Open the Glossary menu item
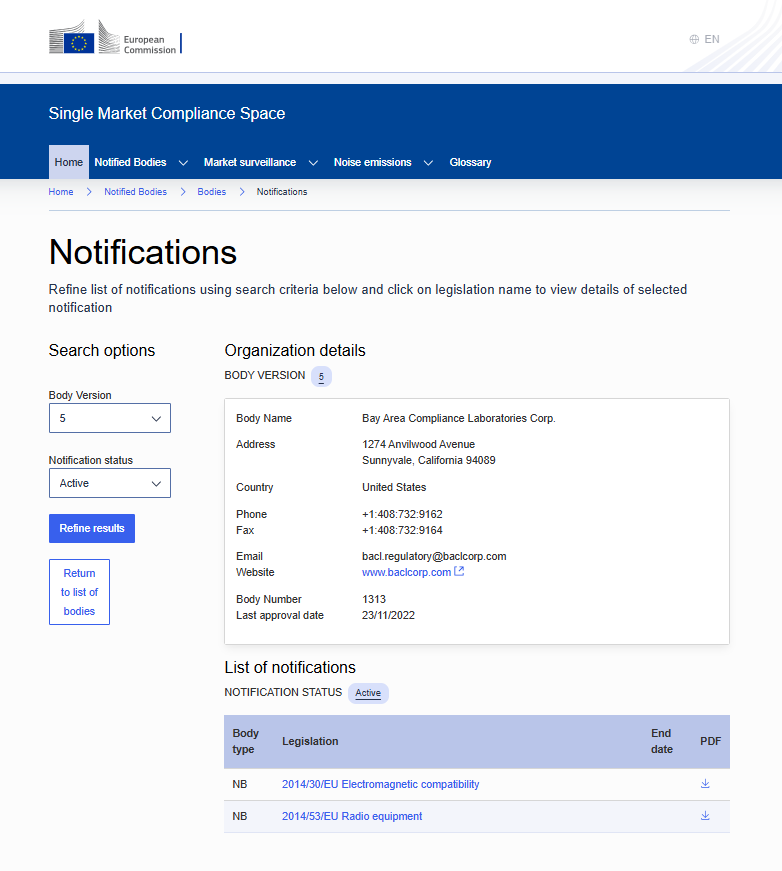This screenshot has width=782, height=871. 470,162
